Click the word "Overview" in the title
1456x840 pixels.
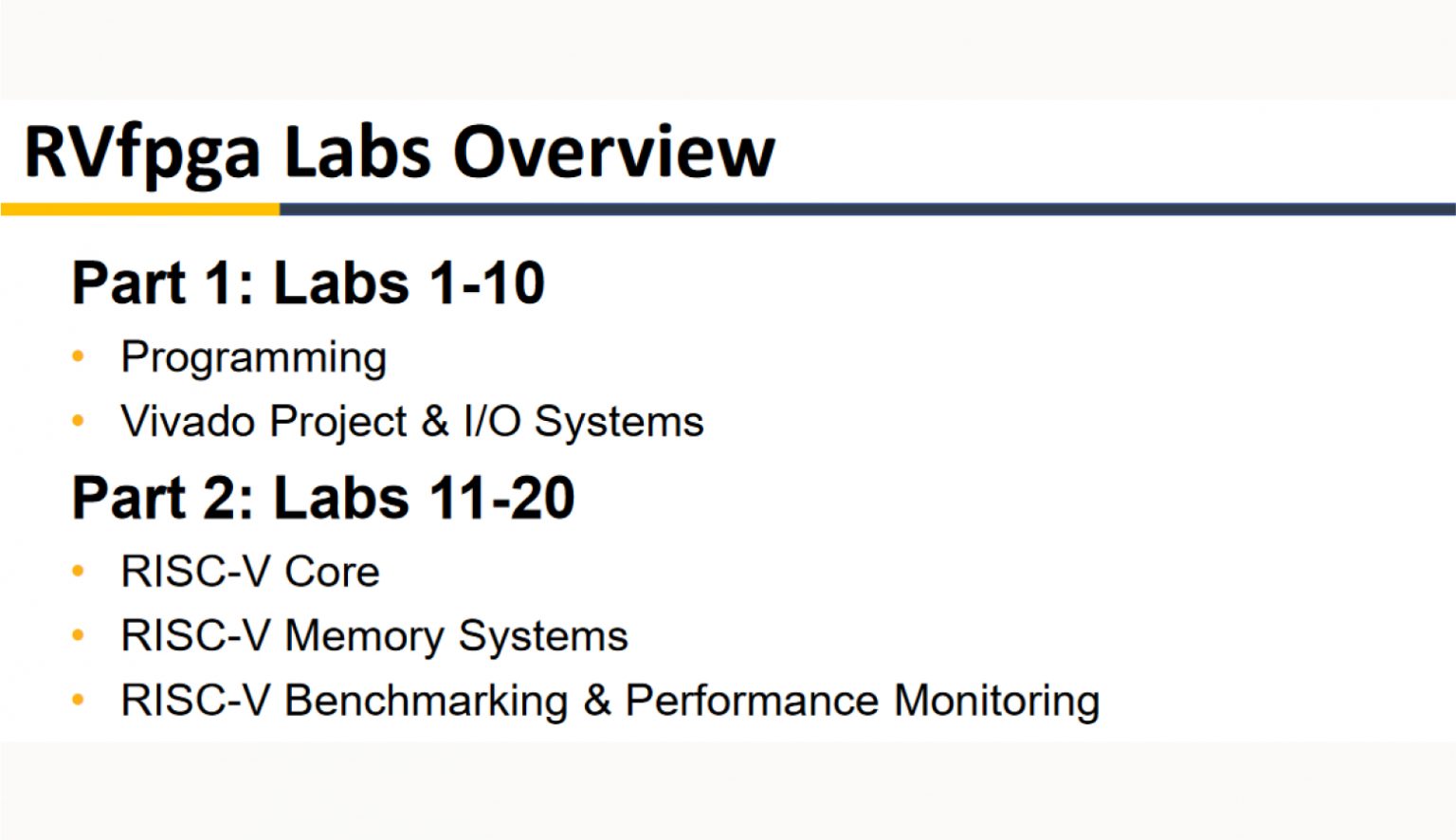[x=614, y=152]
